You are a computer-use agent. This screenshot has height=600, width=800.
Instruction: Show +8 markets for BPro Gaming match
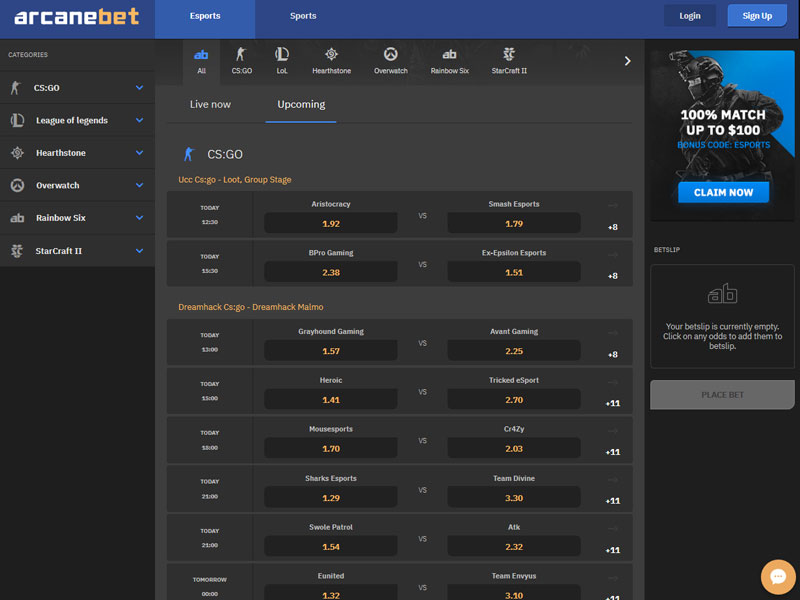(613, 276)
